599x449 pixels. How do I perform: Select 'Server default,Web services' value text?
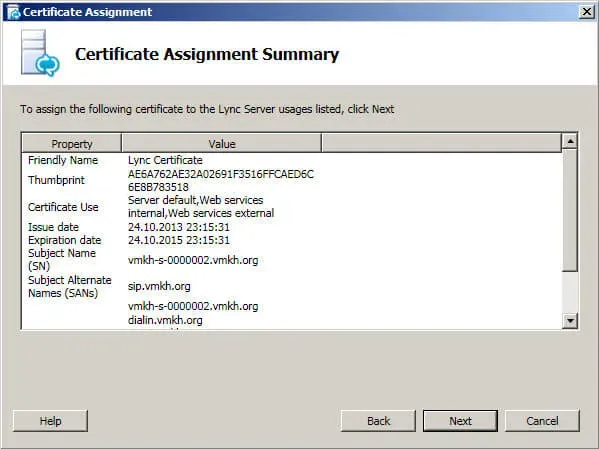195,200
